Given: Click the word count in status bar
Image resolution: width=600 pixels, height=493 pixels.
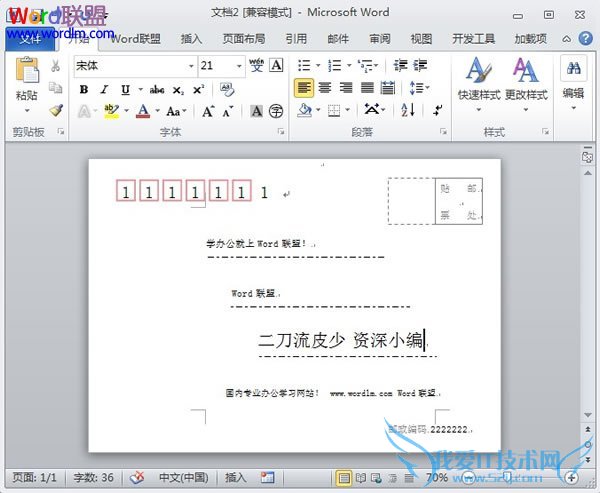Looking at the screenshot, I should 93,477.
